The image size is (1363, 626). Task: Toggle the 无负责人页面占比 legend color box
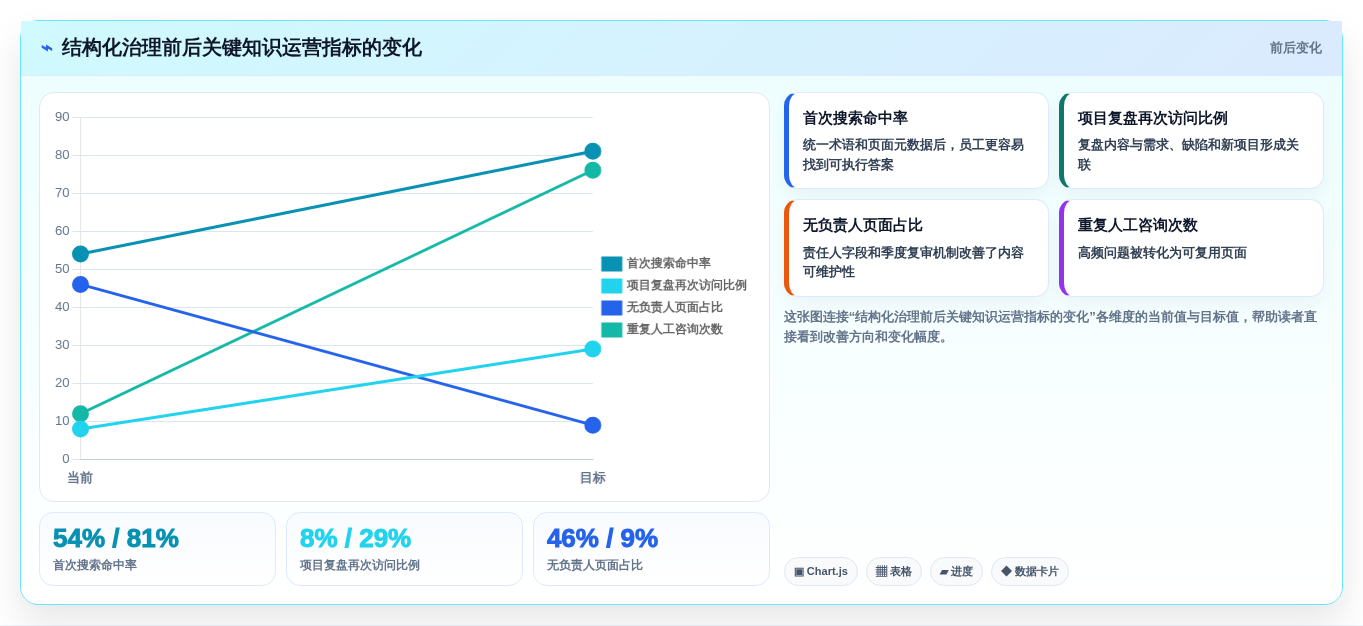click(611, 308)
